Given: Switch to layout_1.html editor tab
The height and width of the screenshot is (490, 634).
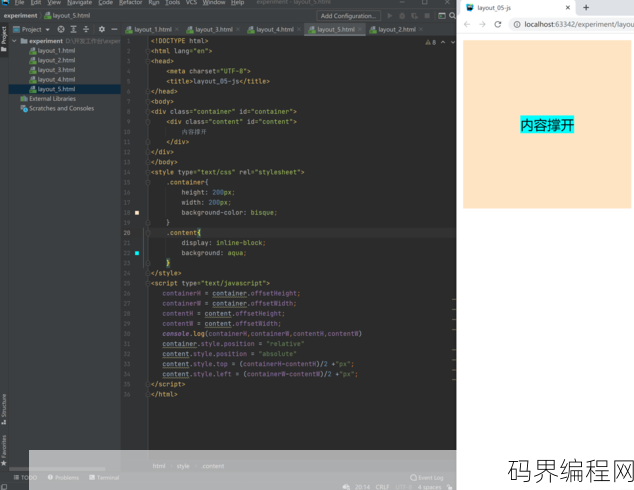Looking at the screenshot, I should tap(152, 30).
